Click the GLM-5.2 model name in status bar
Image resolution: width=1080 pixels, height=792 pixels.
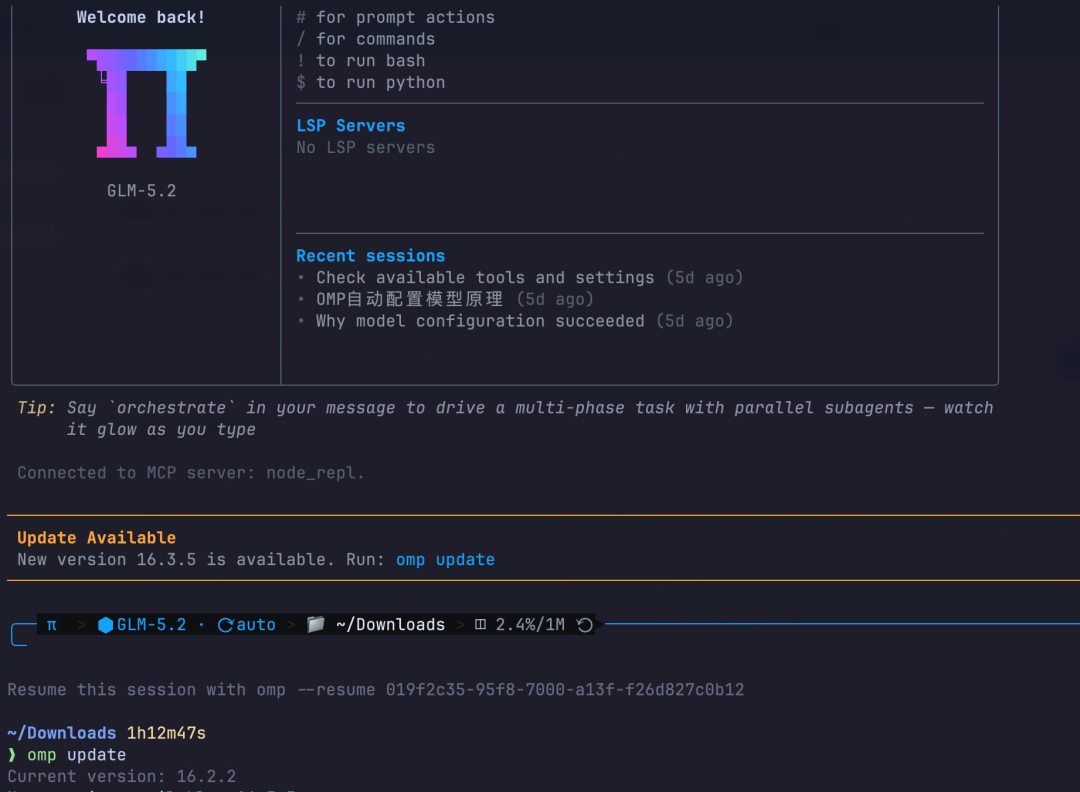(x=152, y=625)
